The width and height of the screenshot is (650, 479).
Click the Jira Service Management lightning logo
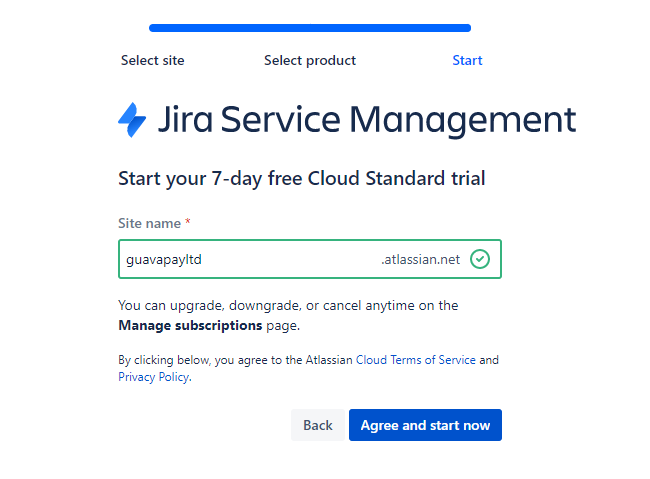[132, 119]
